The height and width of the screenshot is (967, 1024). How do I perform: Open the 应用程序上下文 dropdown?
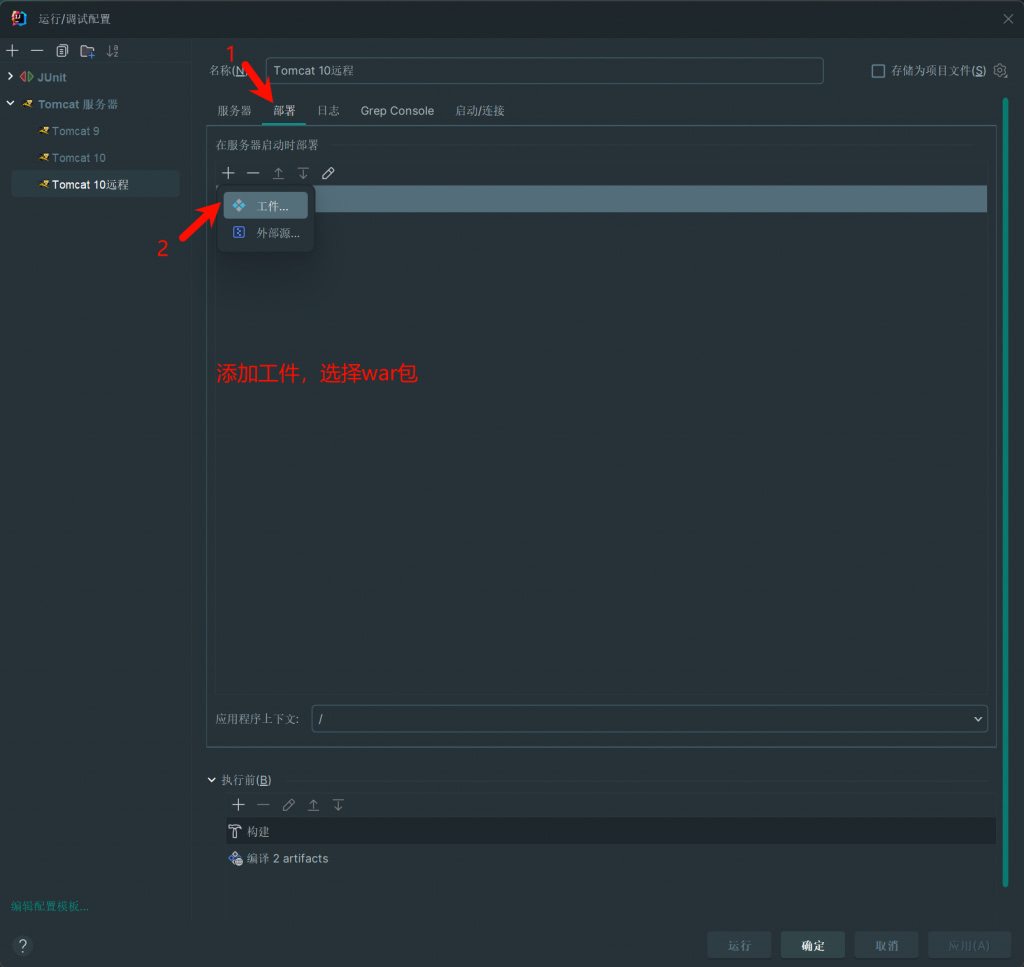coord(978,719)
